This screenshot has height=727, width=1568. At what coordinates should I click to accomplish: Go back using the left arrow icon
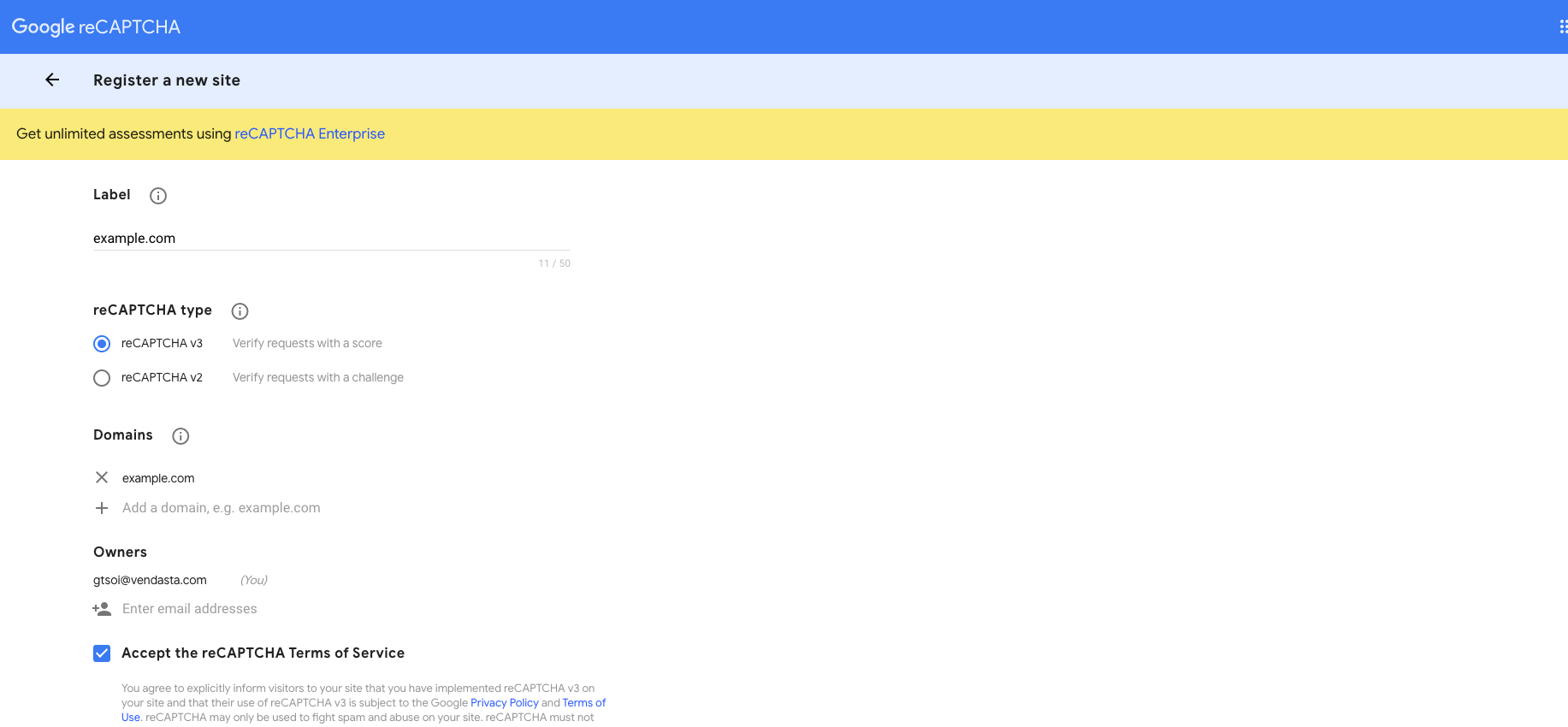tap(52, 80)
